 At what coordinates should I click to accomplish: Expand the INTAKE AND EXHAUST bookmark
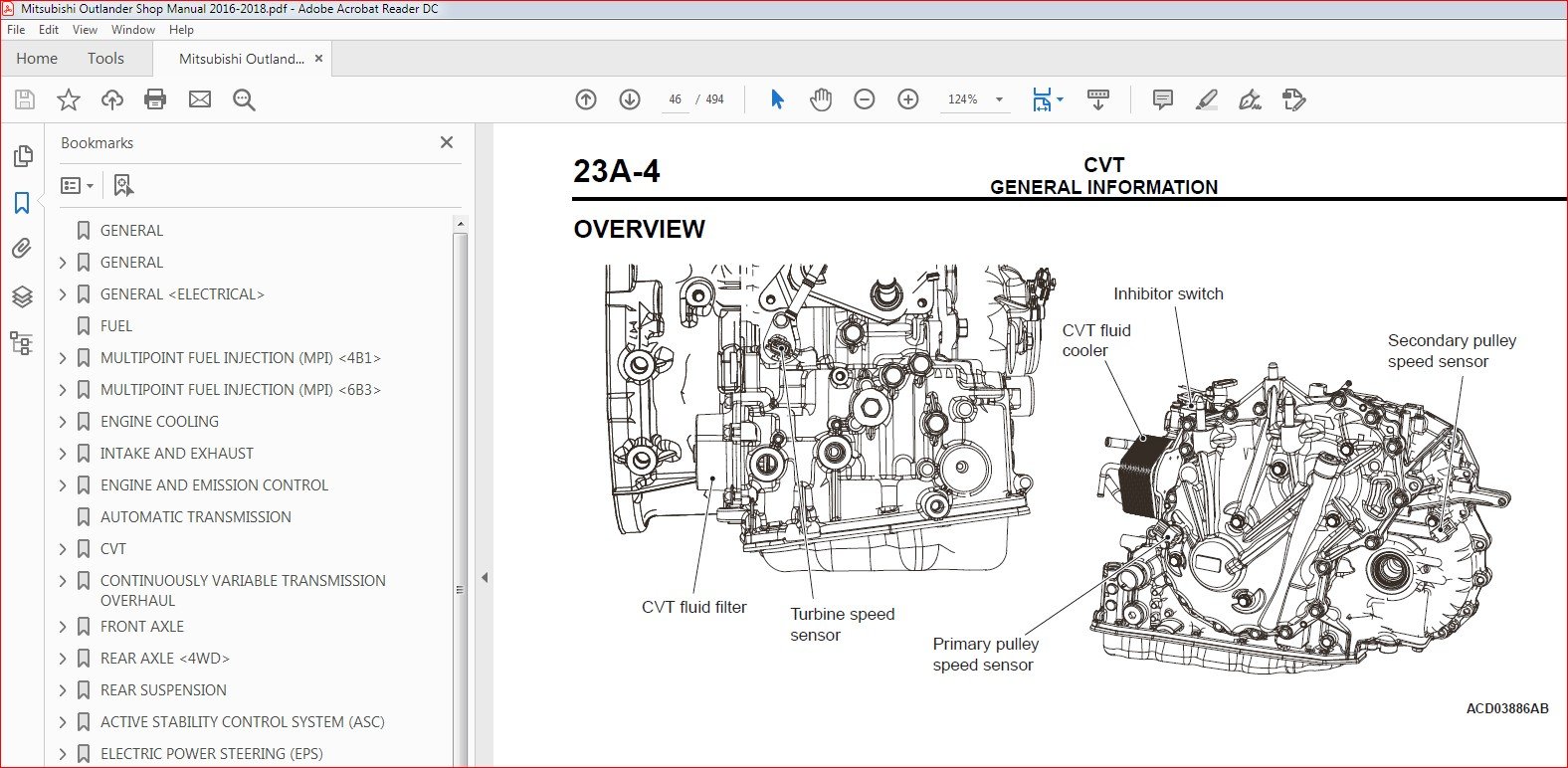click(x=63, y=454)
